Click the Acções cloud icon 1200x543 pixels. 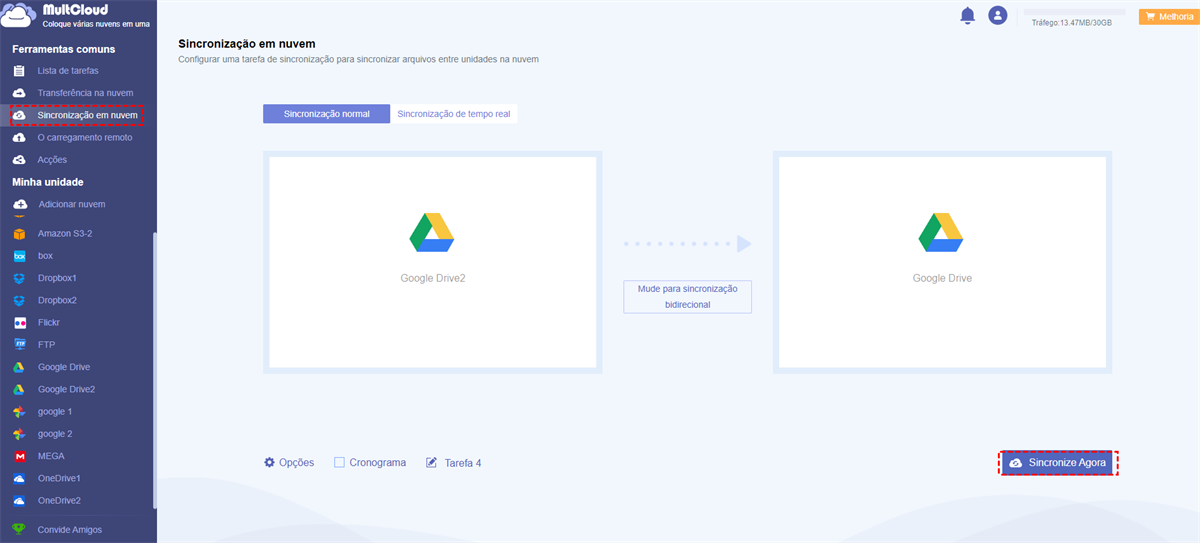[x=19, y=160]
